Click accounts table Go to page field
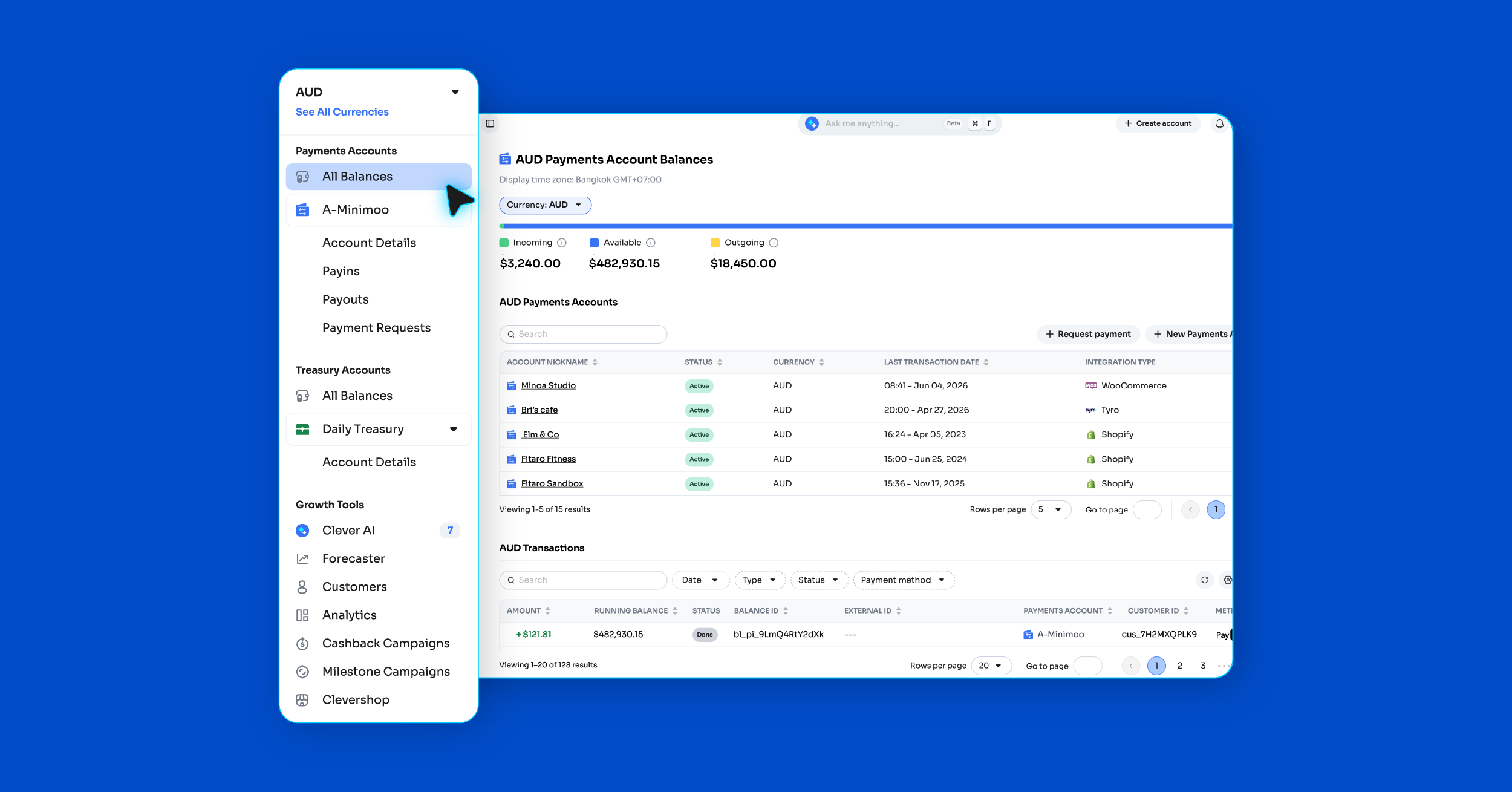 pyautogui.click(x=1147, y=509)
